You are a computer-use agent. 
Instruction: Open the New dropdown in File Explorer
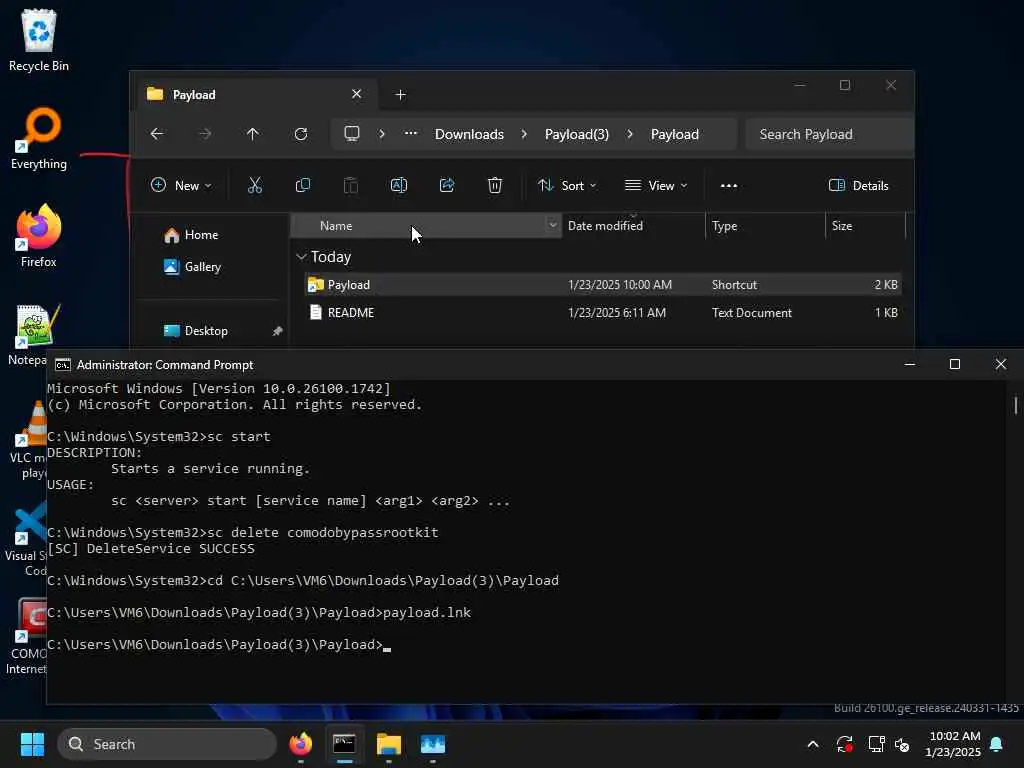pyautogui.click(x=181, y=185)
